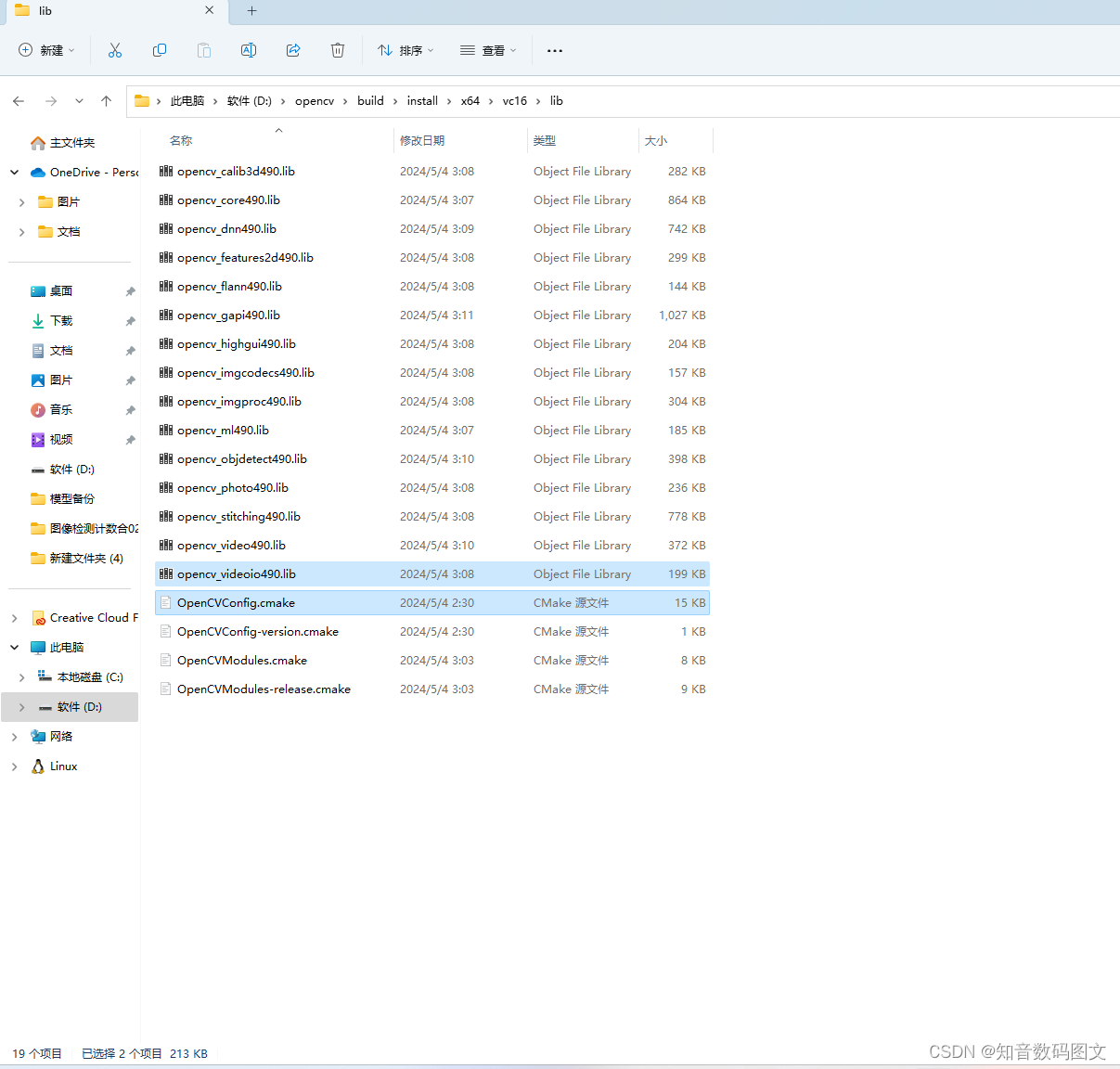Viewport: 1120px width, 1069px height.
Task: Go back with the left arrow
Action: coord(19,101)
